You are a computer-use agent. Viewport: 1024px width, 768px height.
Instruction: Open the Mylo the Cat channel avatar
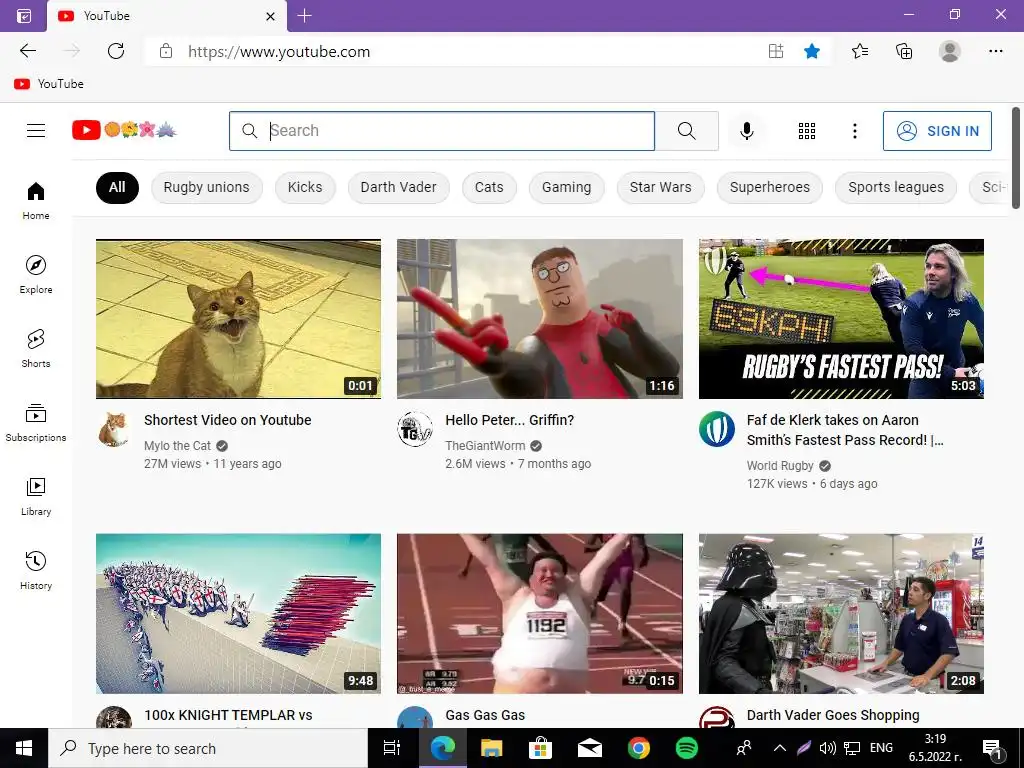point(114,429)
